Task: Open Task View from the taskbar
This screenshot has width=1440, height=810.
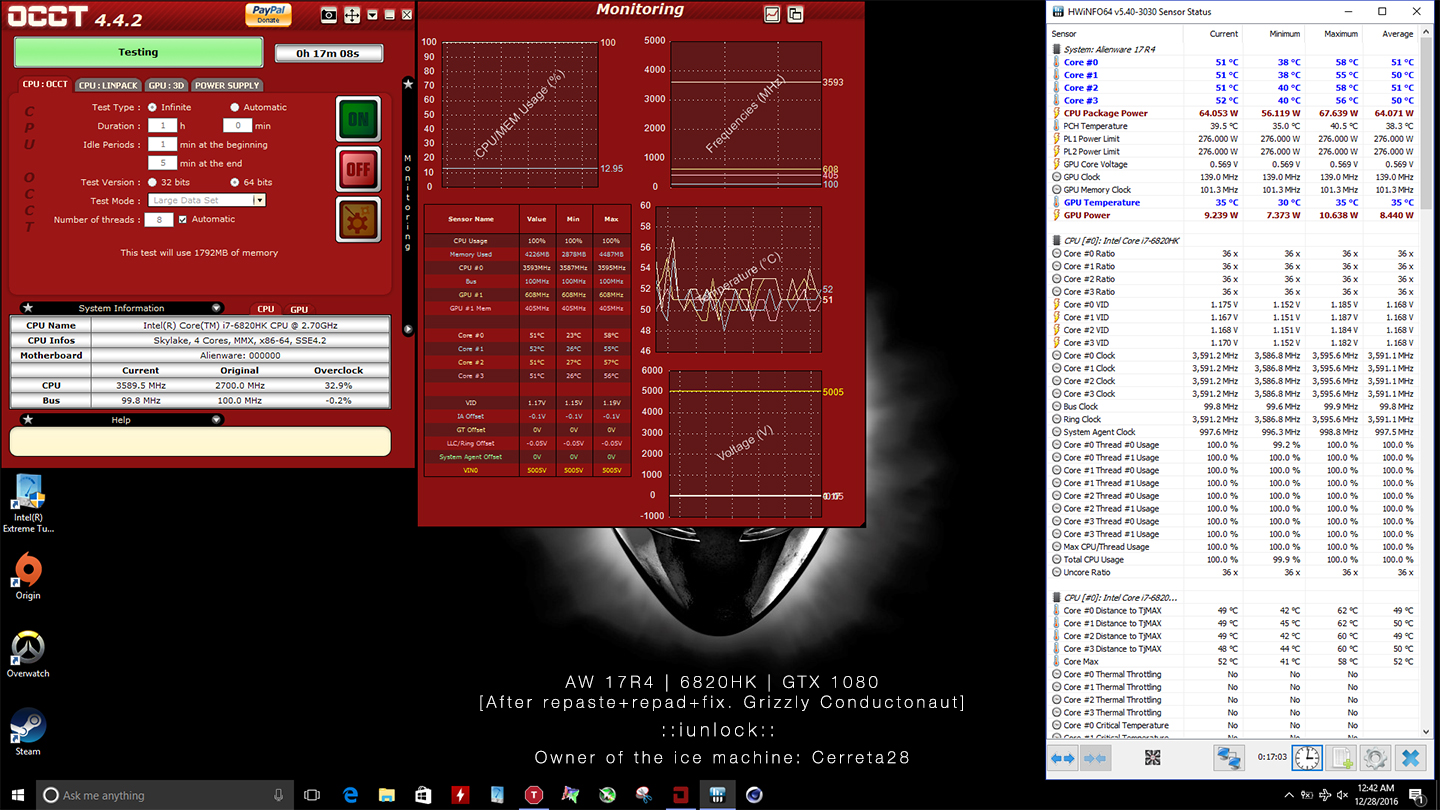Action: (x=312, y=795)
